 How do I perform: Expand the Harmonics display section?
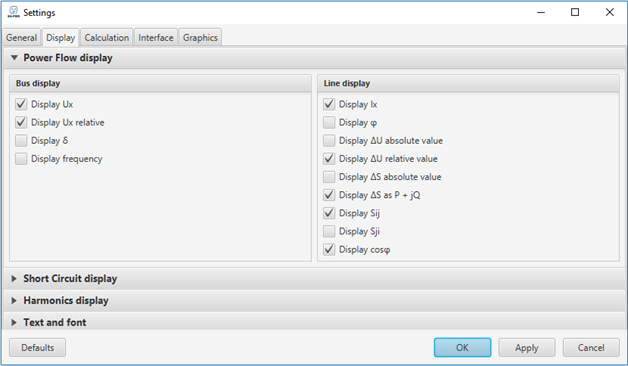(14, 300)
